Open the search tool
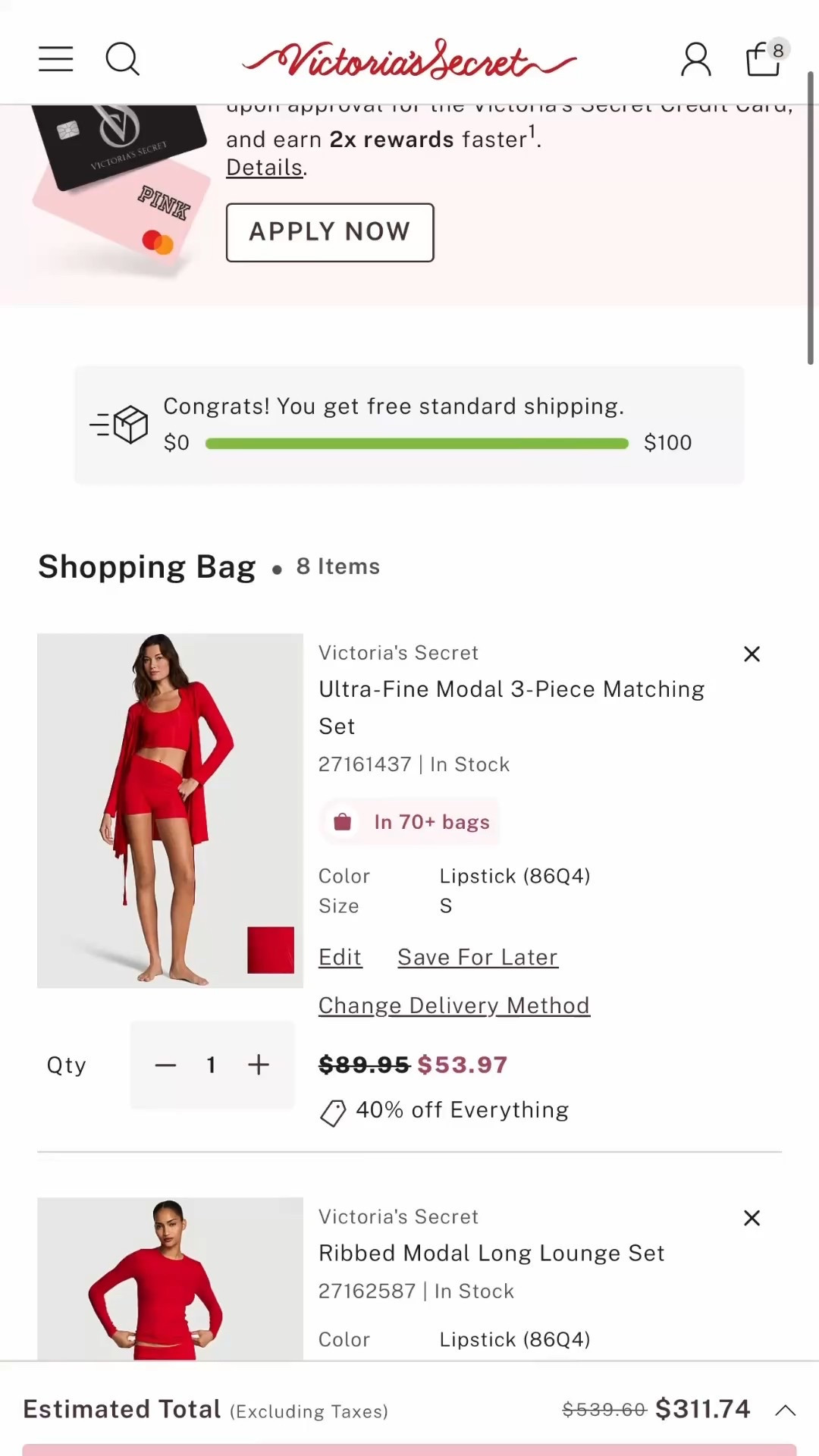The image size is (819, 1456). pos(122,59)
